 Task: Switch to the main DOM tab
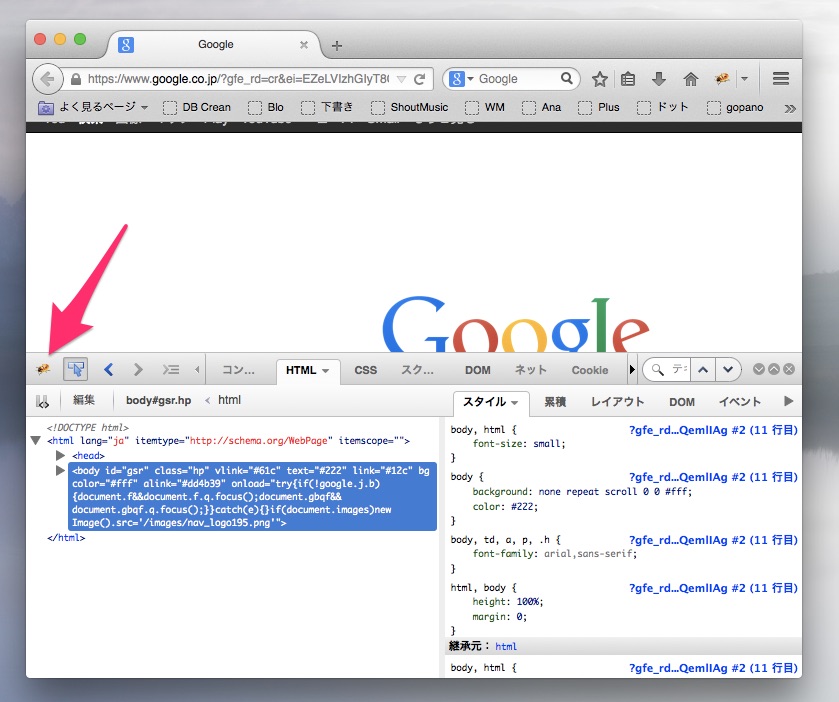[477, 370]
